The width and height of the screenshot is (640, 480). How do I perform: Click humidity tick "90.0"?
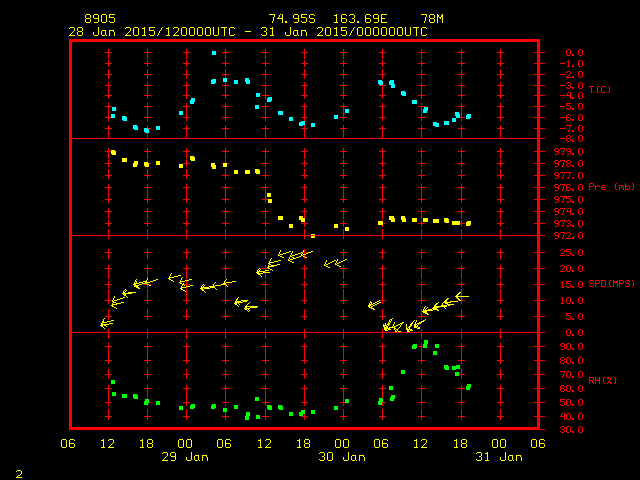[x=571, y=347]
